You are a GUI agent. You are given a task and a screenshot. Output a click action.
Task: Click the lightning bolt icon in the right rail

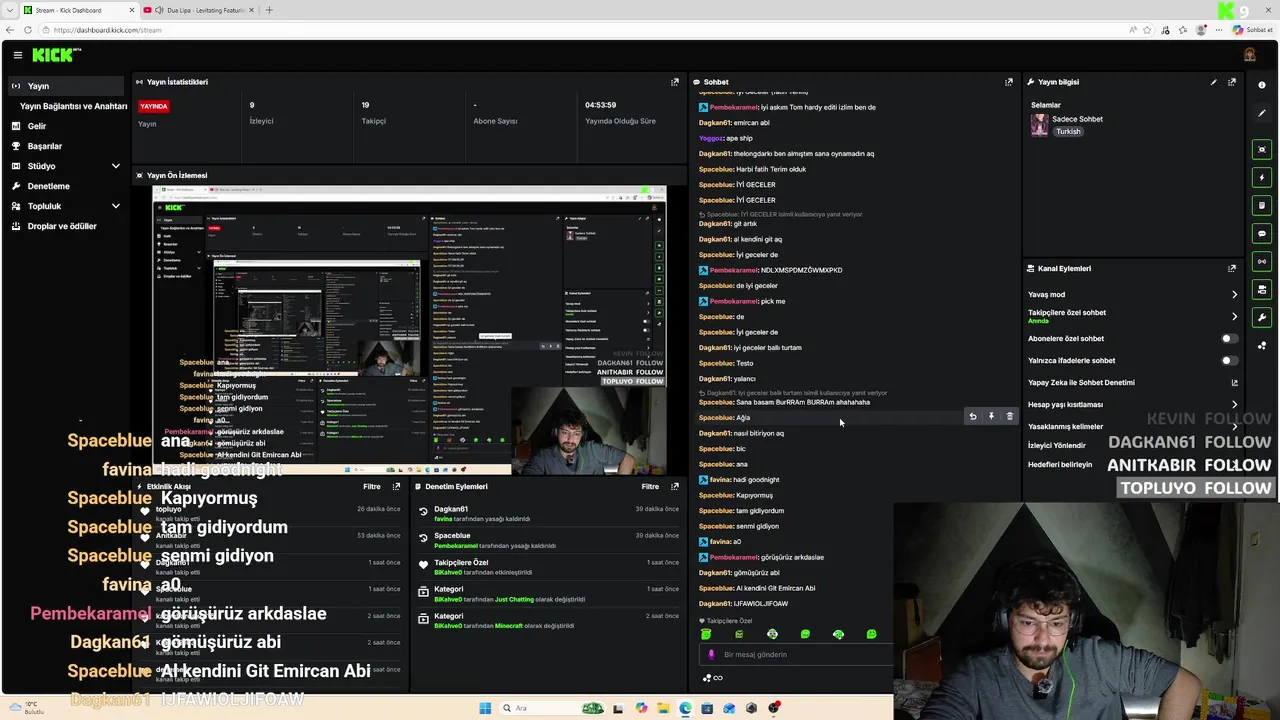1261,177
